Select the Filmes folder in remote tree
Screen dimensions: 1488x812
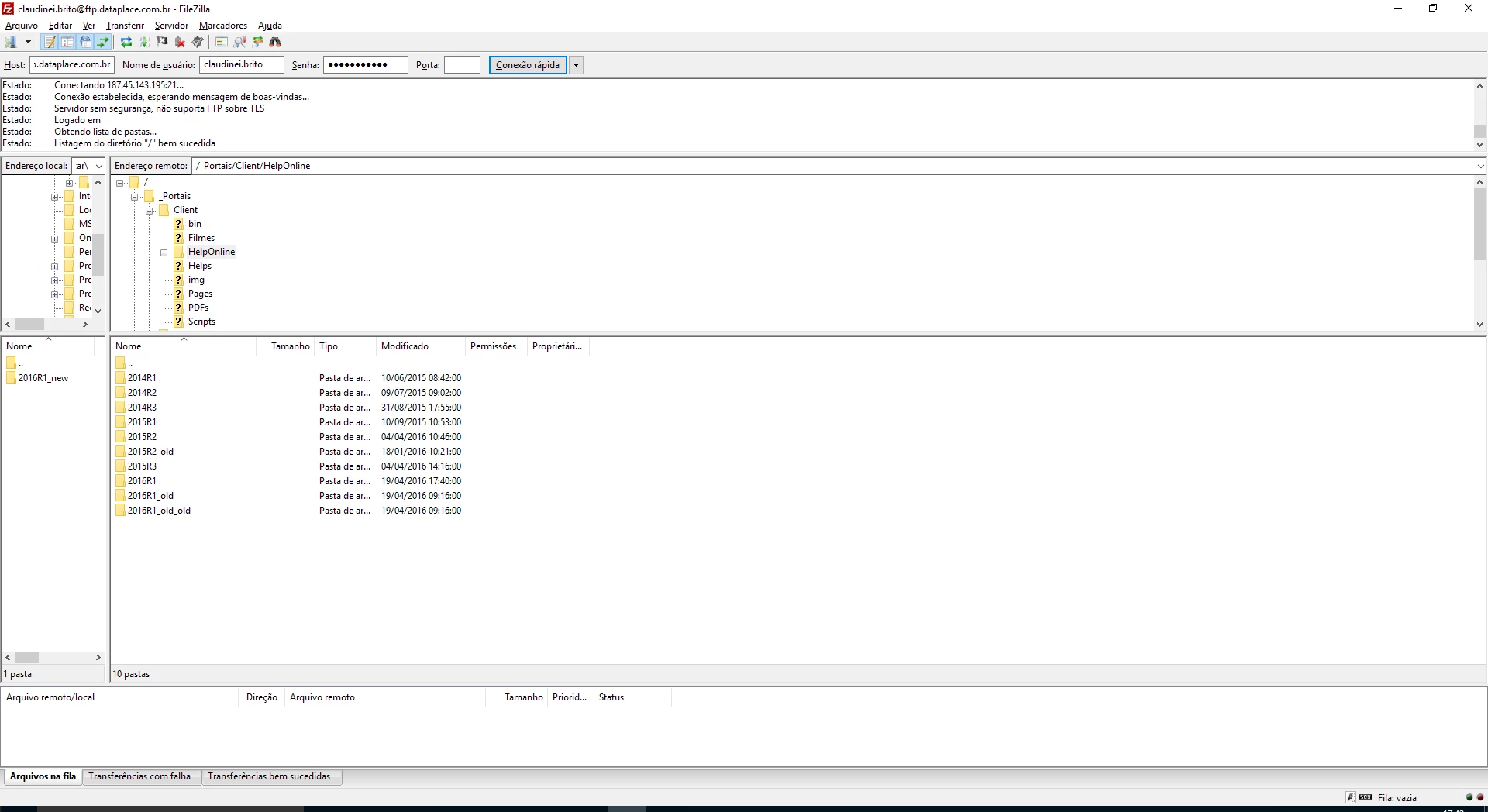(x=201, y=238)
